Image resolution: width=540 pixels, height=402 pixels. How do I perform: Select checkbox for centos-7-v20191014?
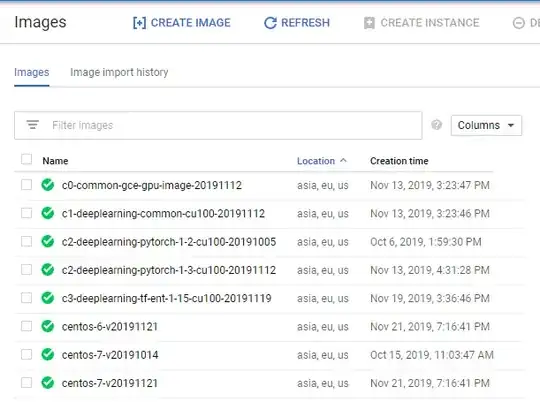point(27,354)
